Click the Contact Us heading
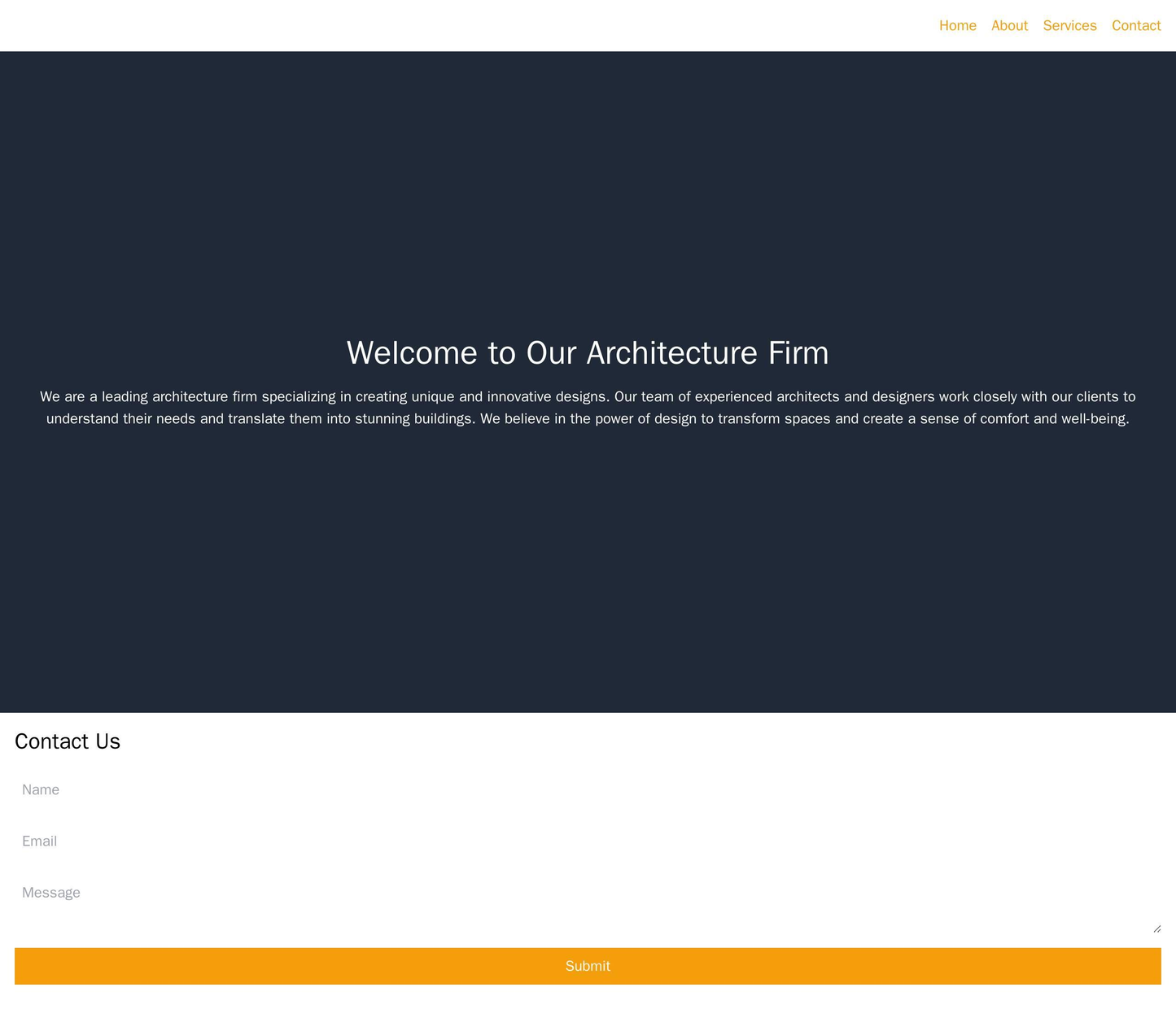 [68, 741]
